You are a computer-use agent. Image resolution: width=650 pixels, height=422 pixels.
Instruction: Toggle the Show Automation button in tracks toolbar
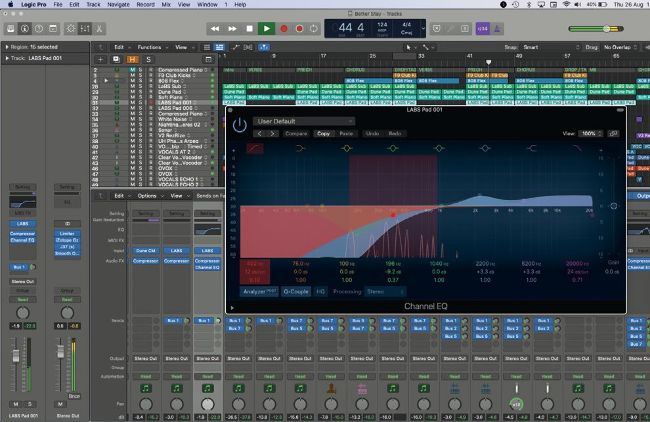(x=235, y=47)
